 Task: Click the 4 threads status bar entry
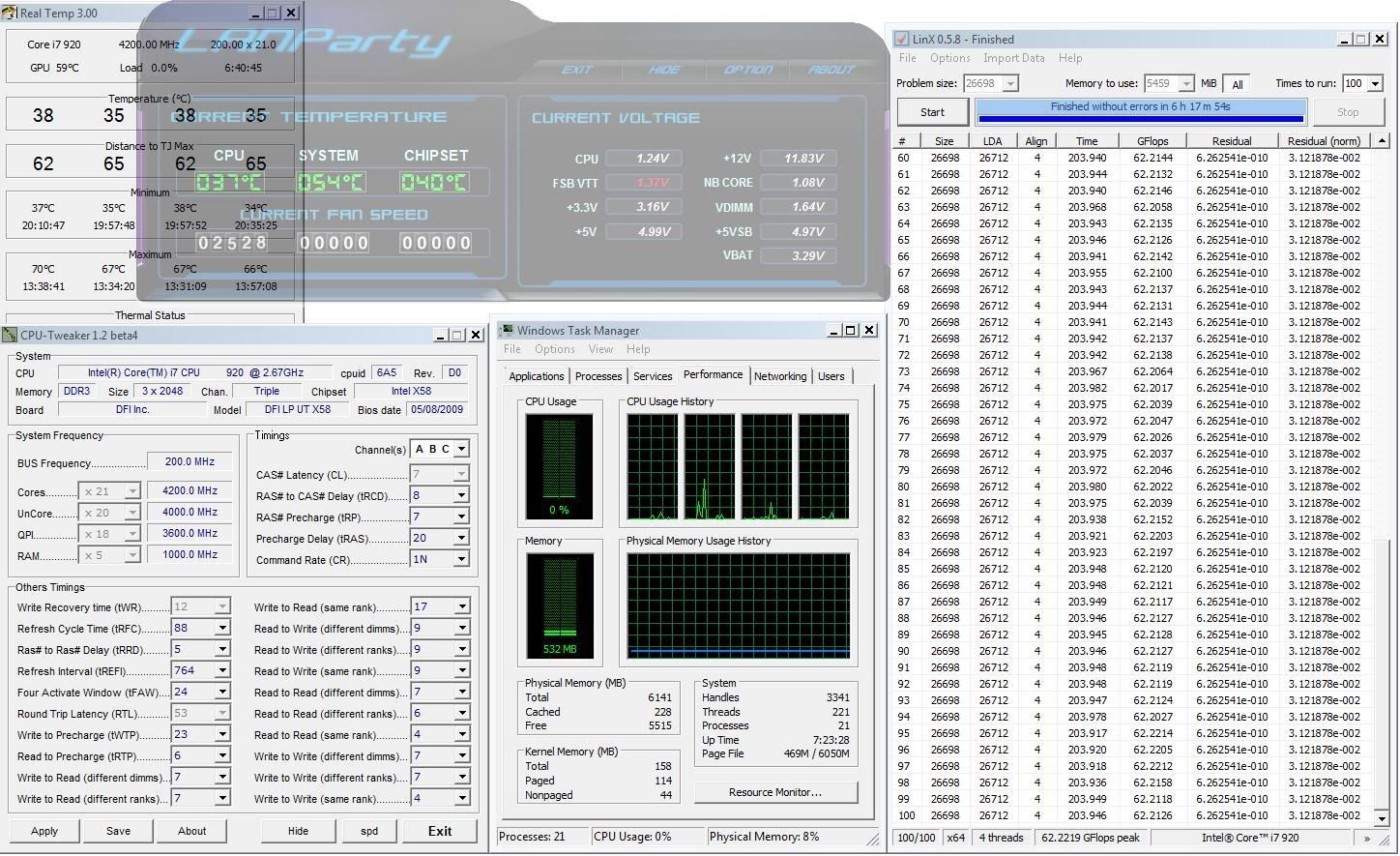1001,838
